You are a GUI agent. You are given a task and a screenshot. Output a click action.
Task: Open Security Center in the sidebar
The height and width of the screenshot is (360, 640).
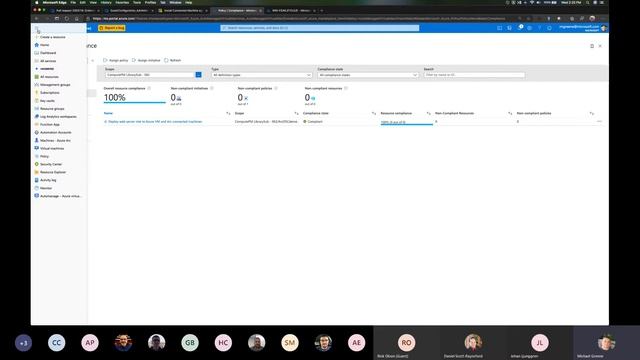pyautogui.click(x=51, y=164)
